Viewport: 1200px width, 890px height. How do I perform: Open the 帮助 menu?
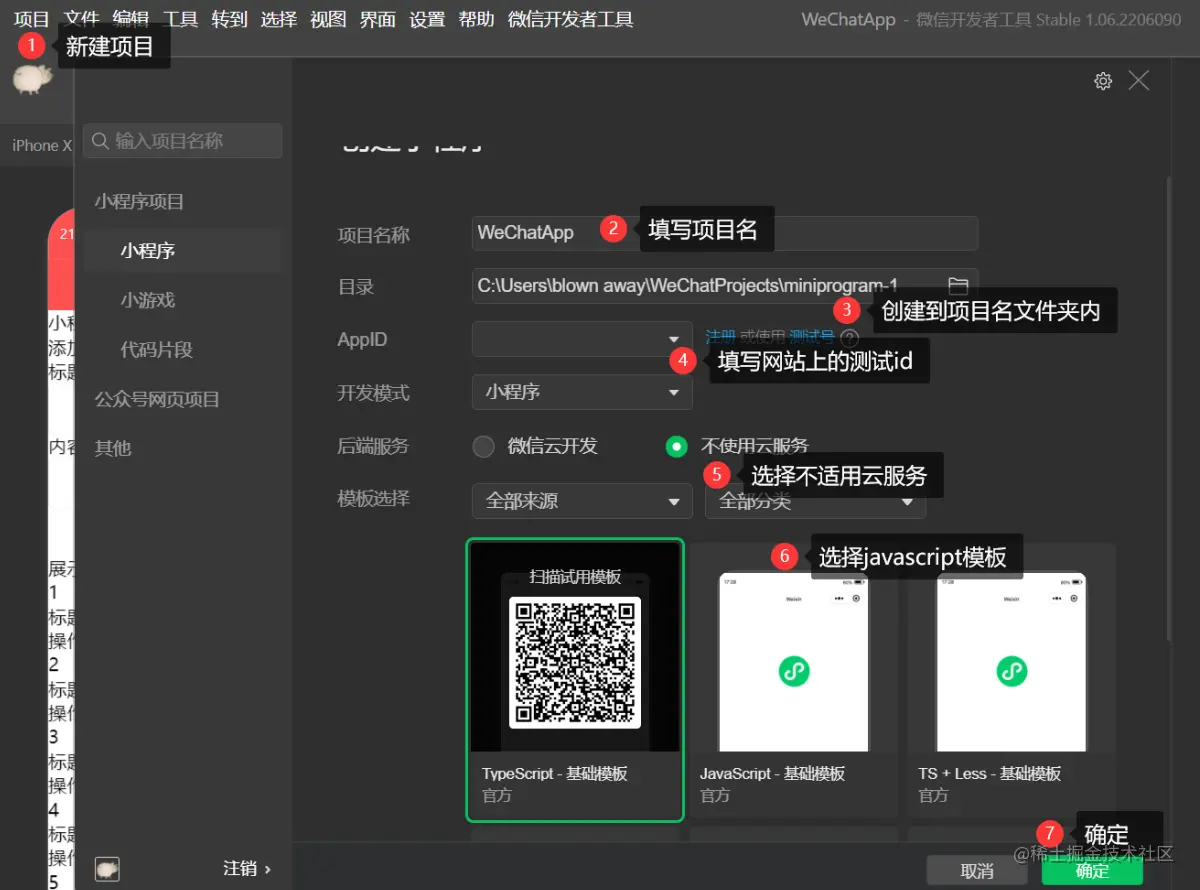[x=476, y=19]
